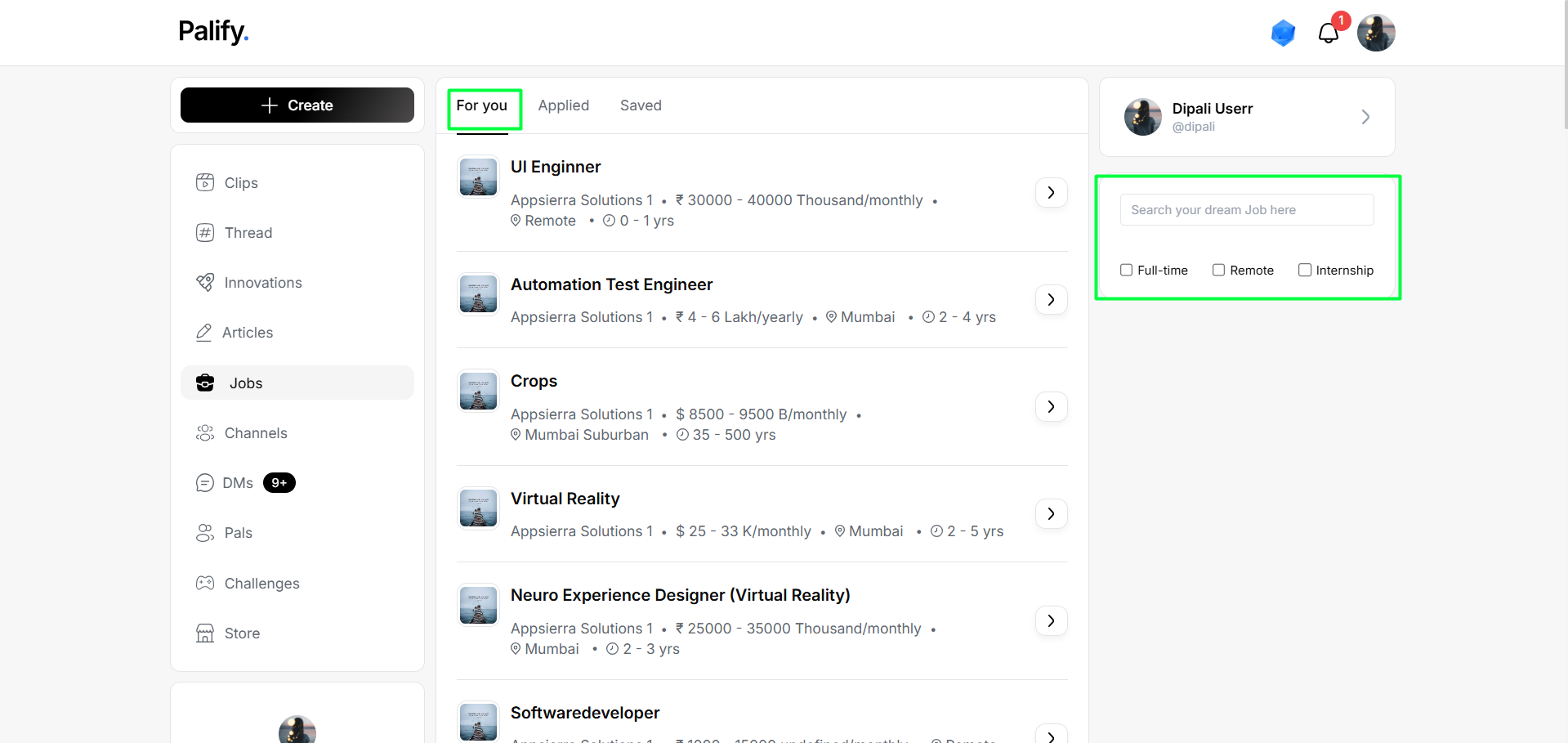Open the Virtual Reality job title
The height and width of the screenshot is (743, 1568).
(565, 499)
